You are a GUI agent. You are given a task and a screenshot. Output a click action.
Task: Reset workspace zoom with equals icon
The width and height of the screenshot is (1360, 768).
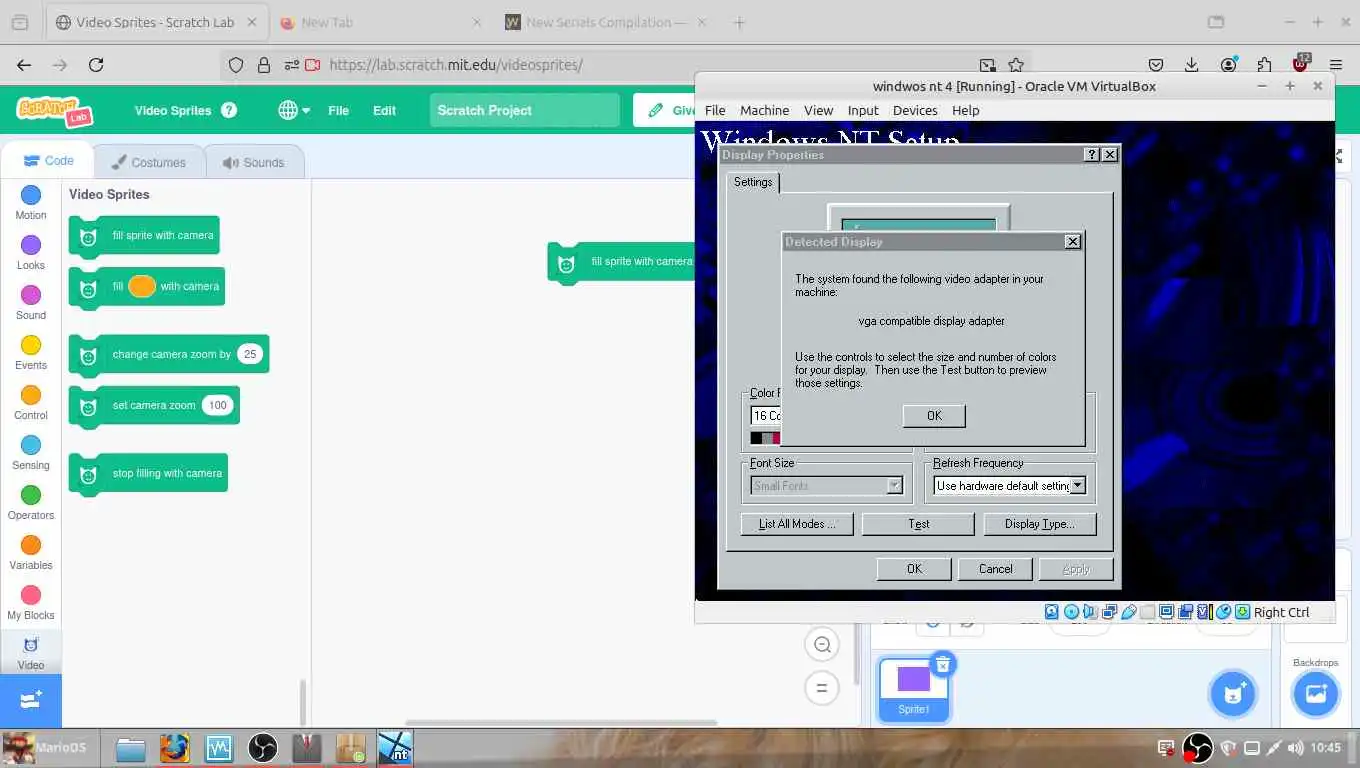click(x=822, y=688)
